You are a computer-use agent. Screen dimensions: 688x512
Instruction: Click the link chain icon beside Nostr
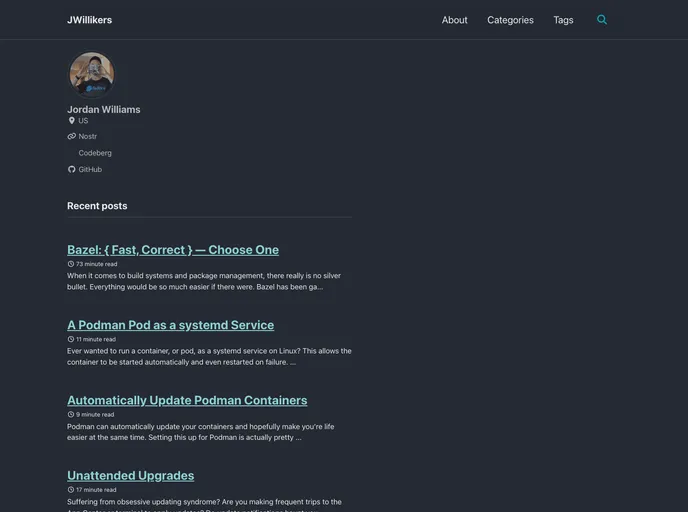71,136
